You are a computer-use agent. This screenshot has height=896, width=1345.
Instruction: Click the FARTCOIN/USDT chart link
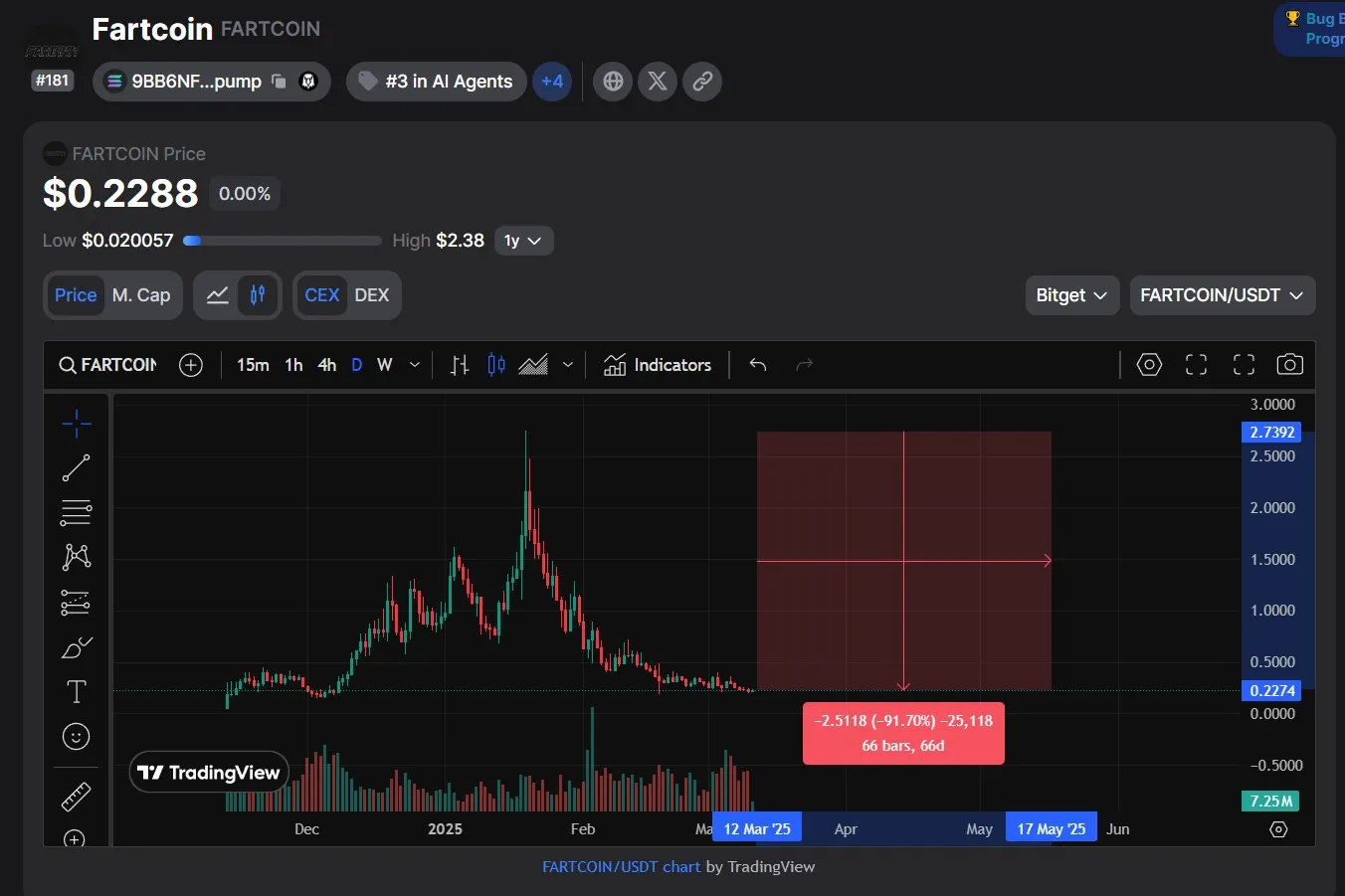point(621,867)
